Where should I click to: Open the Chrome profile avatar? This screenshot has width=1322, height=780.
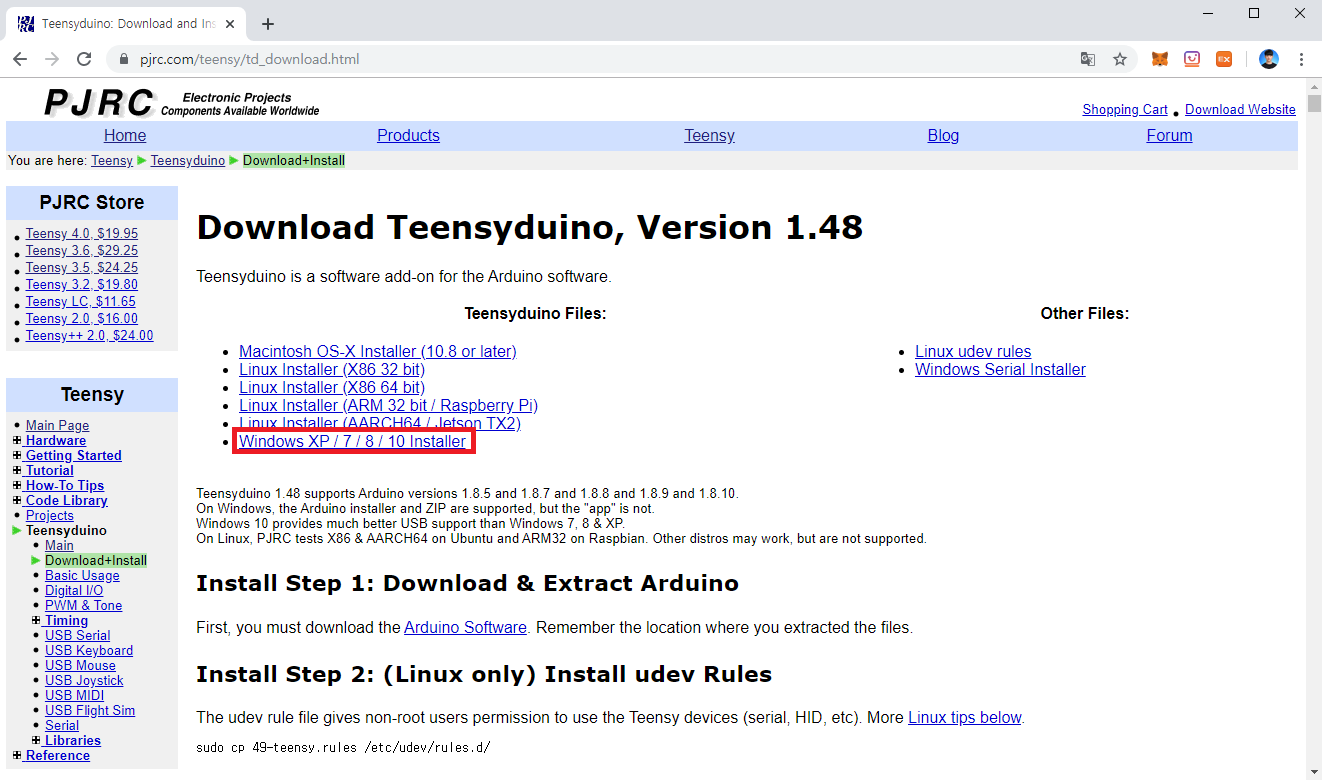[x=1269, y=59]
